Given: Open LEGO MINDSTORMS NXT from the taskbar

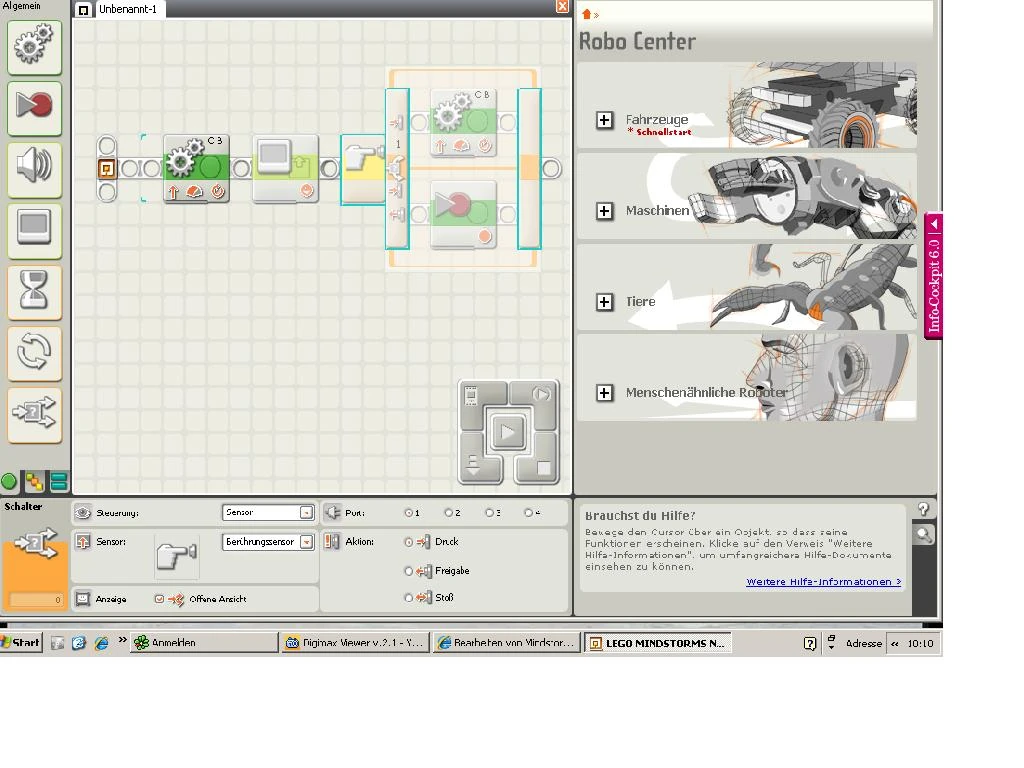Looking at the screenshot, I should point(656,642).
